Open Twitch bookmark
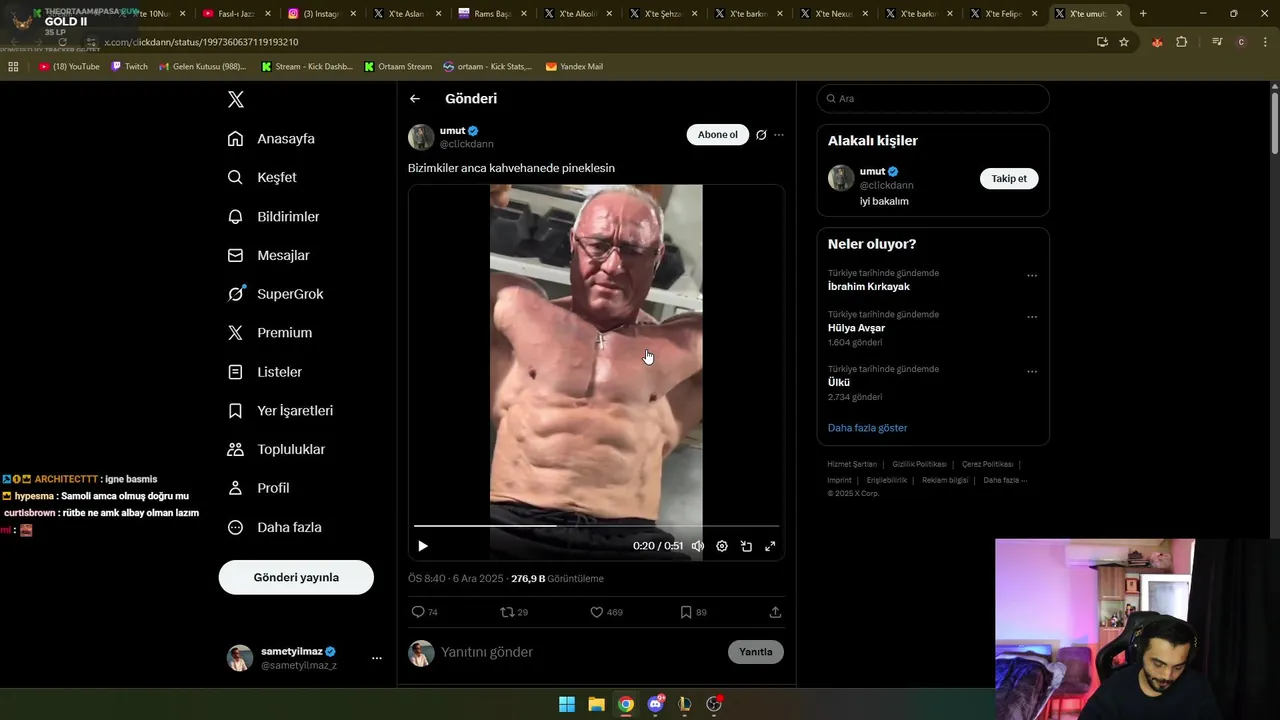1280x720 pixels. point(129,67)
